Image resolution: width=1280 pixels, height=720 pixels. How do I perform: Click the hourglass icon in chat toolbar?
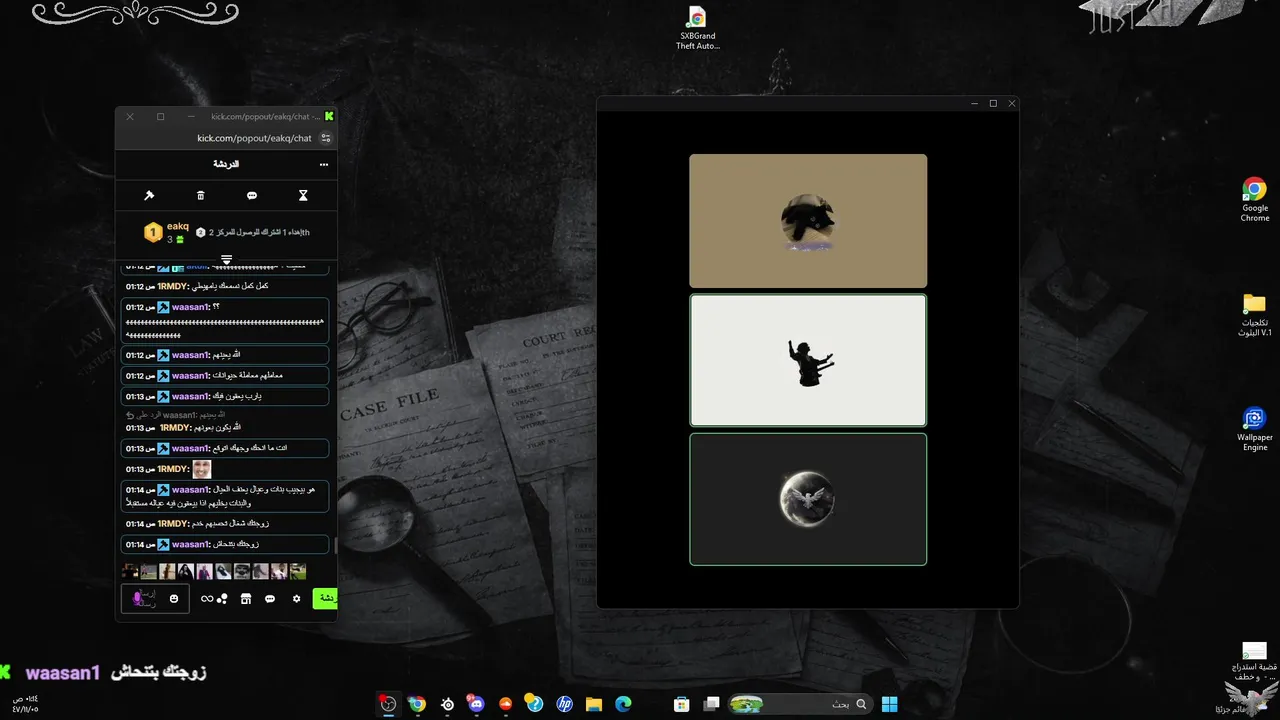pos(303,196)
